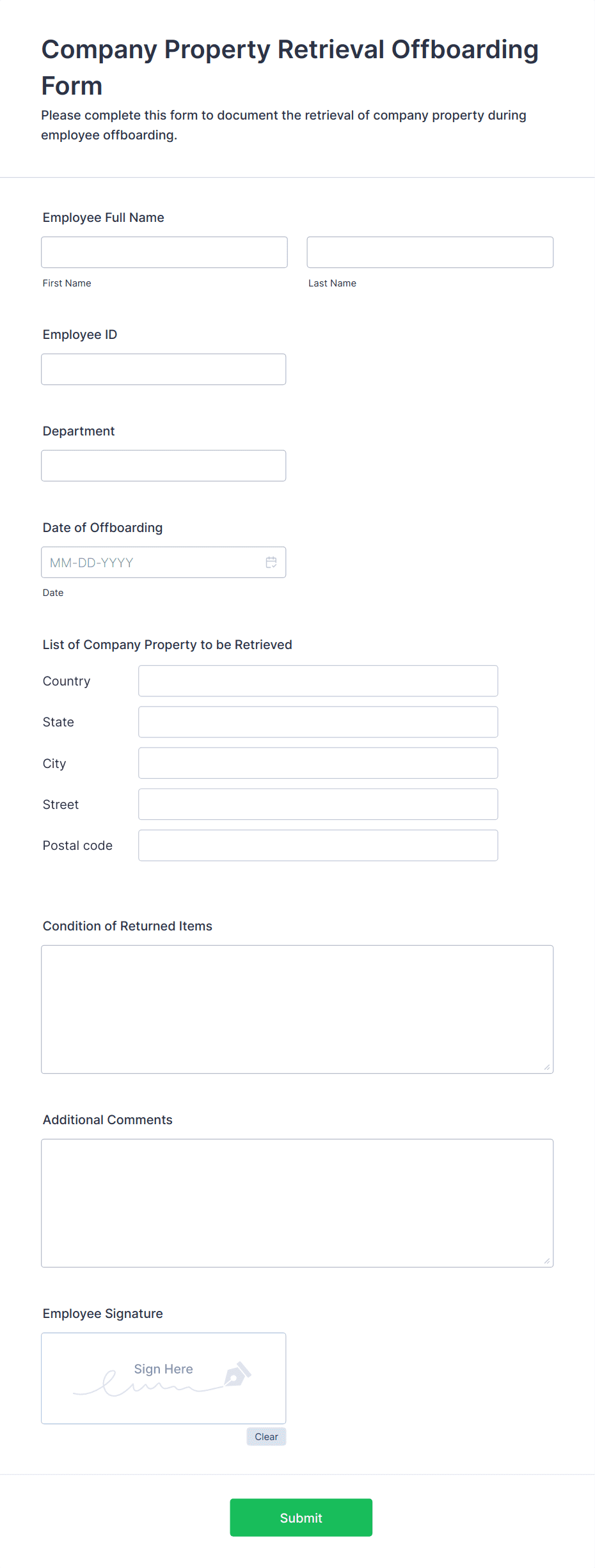Select the State input field

tap(318, 722)
